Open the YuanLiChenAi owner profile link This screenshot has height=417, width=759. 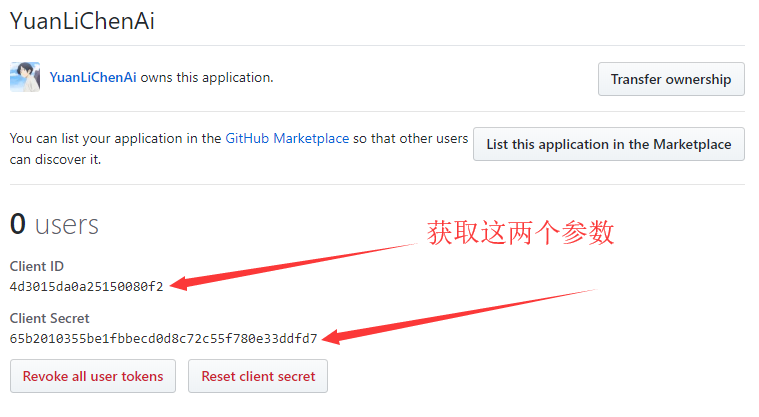[93, 77]
